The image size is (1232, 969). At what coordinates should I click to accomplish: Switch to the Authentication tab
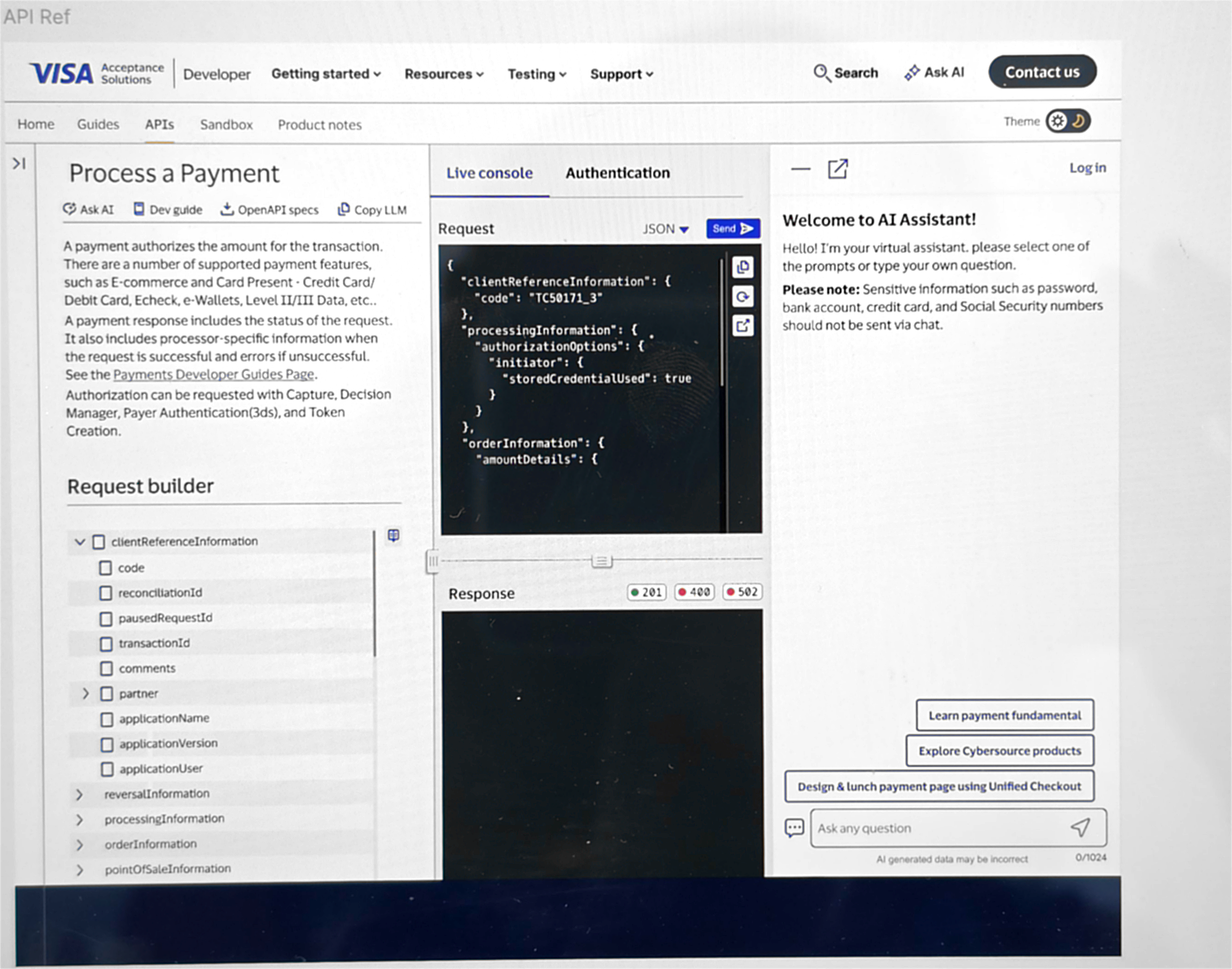[617, 173]
